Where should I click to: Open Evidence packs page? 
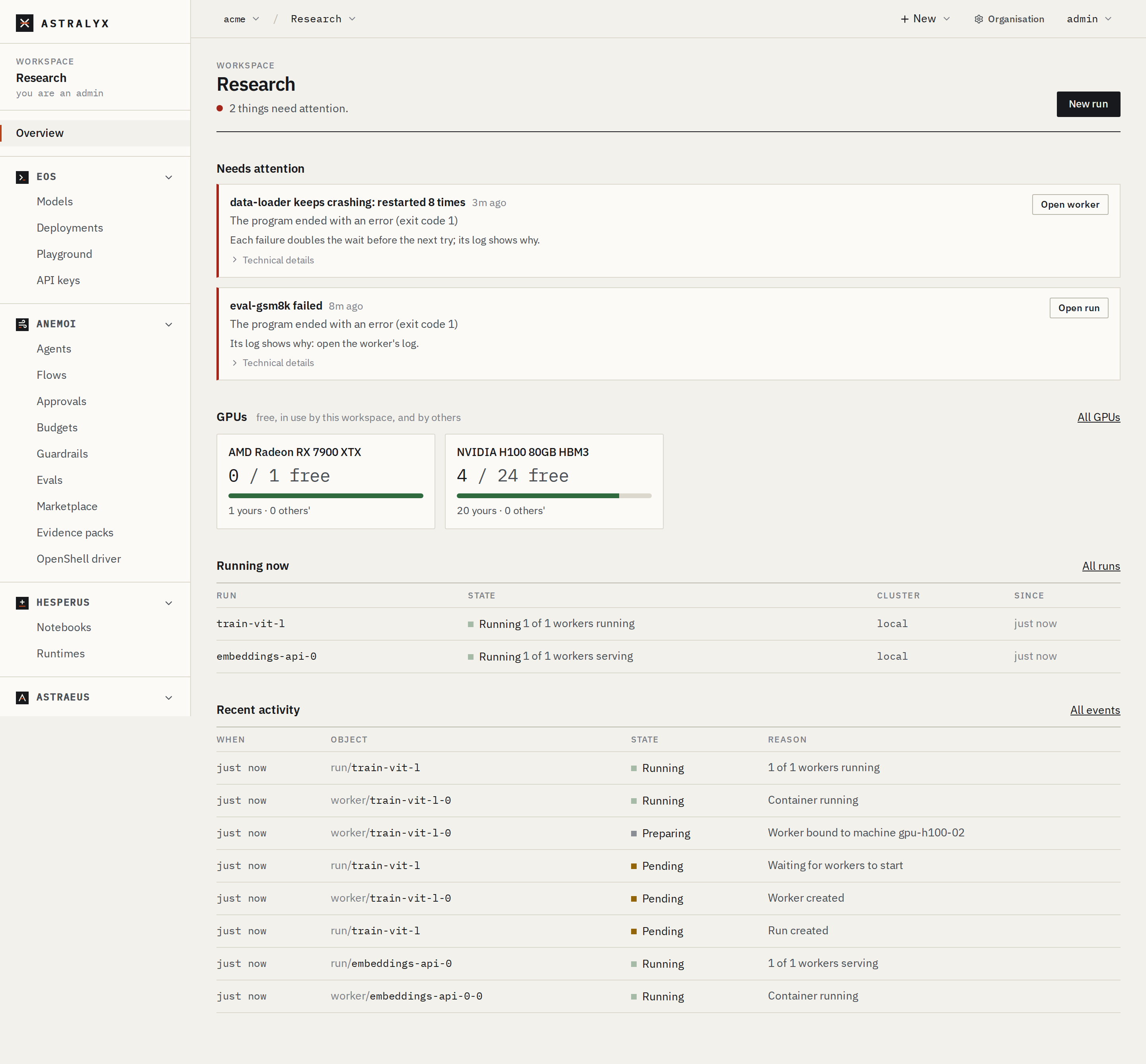[x=75, y=532]
